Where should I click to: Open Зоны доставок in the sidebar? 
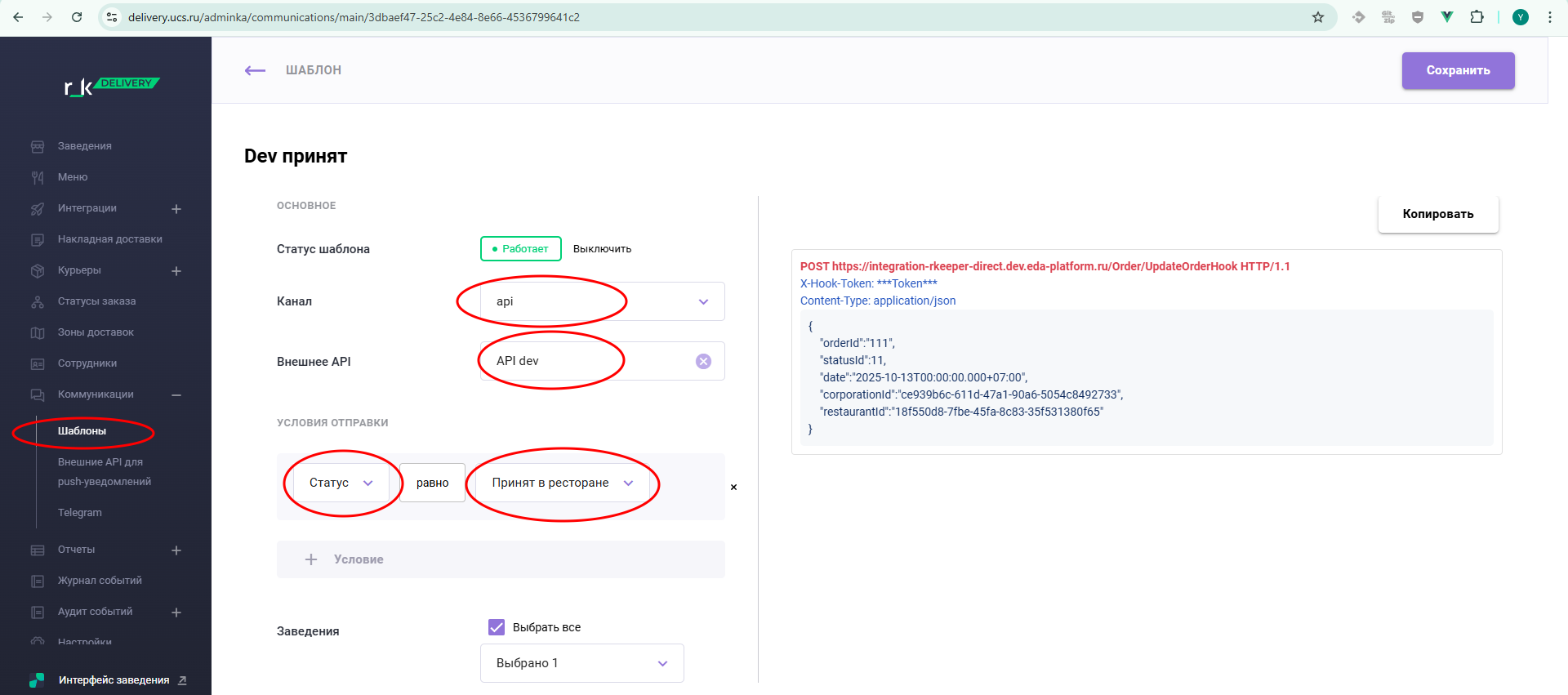96,332
